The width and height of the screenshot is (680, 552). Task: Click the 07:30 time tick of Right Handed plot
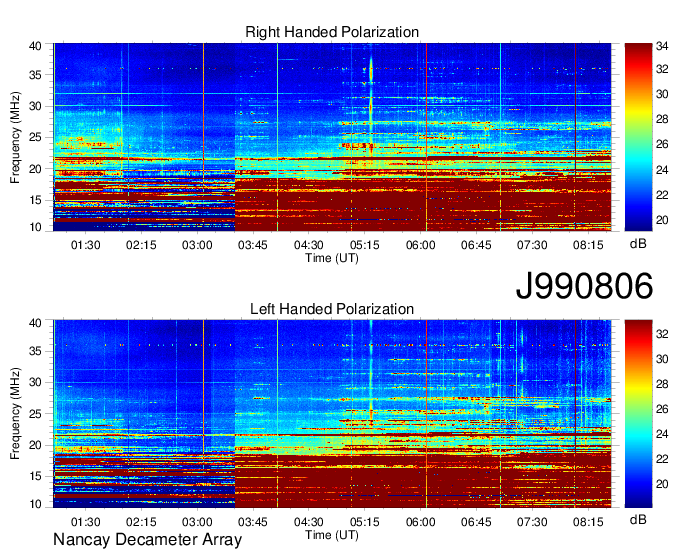532,245
